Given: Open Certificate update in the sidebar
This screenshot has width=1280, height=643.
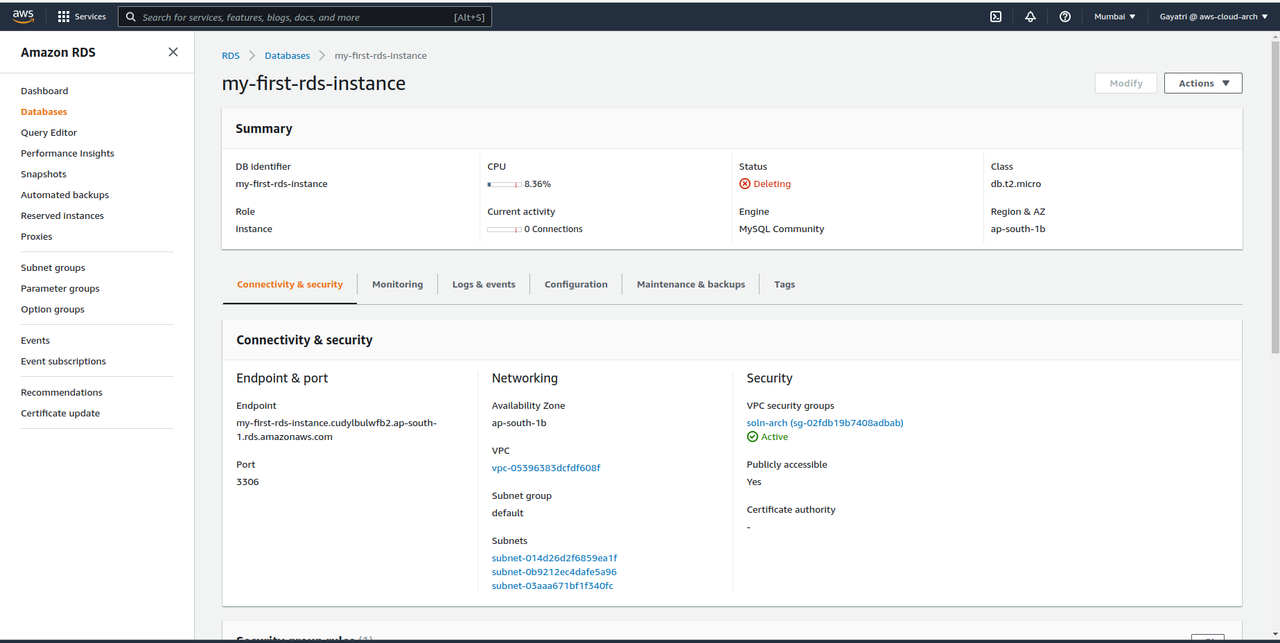Looking at the screenshot, I should (60, 414).
